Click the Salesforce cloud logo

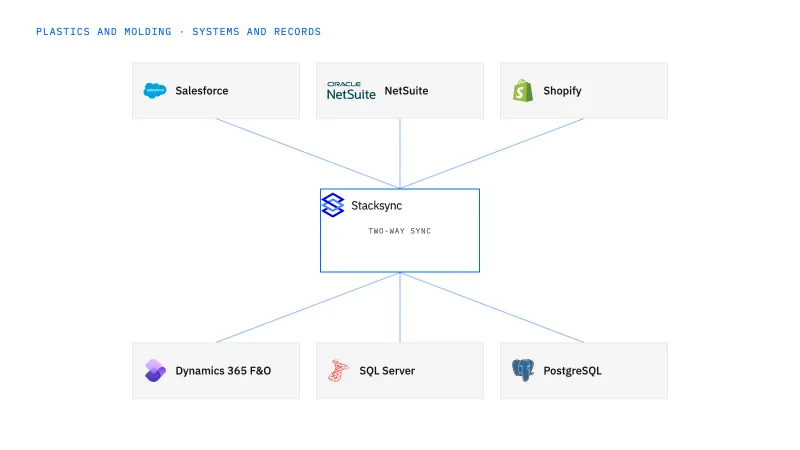155,91
